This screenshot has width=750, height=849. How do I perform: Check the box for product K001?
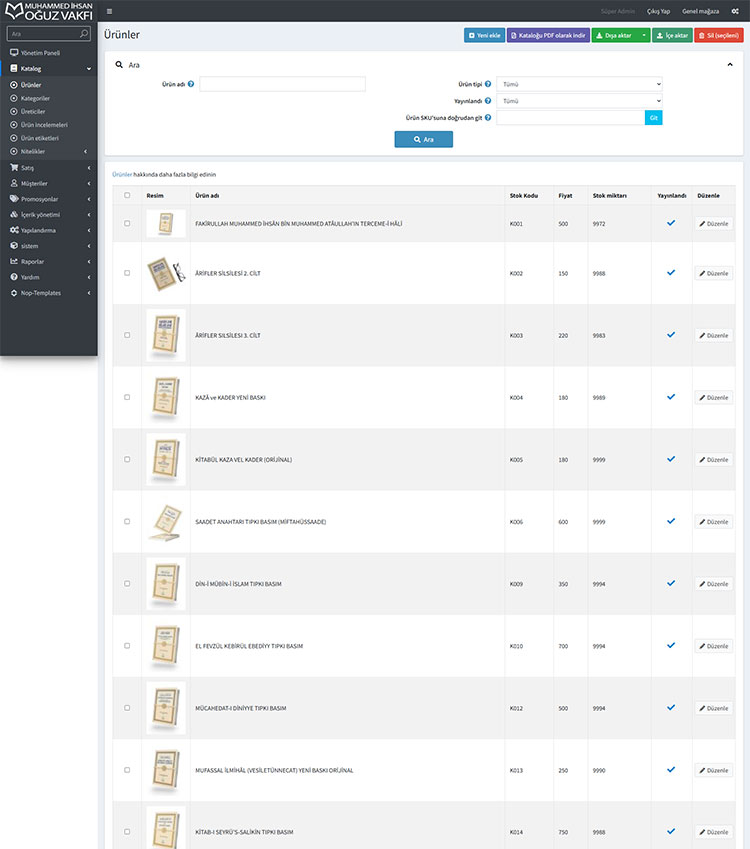(127, 223)
